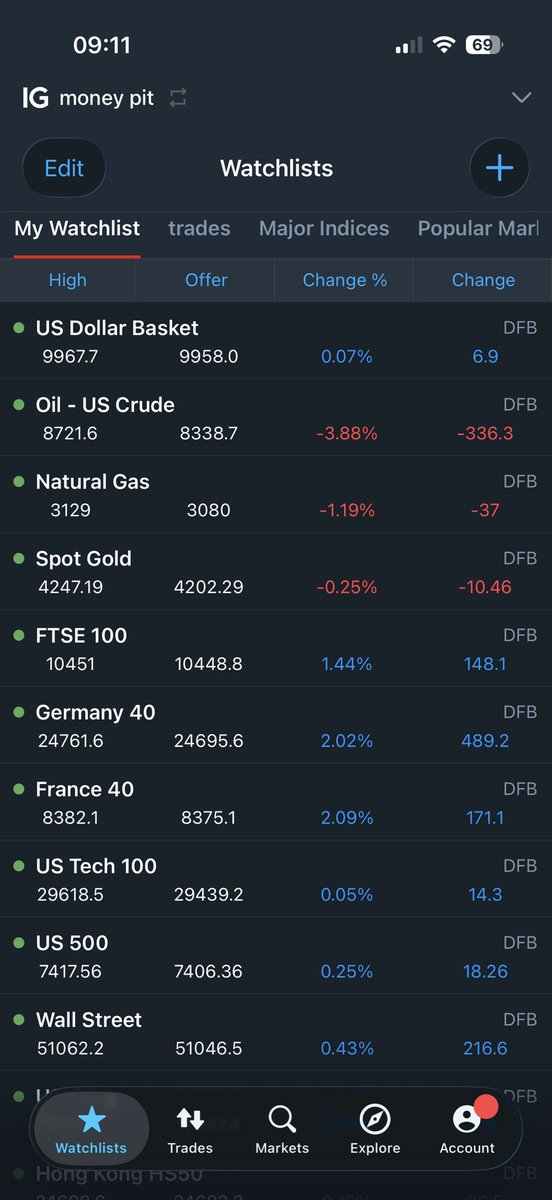The image size is (552, 1200).
Task: Open the Trades arrows icon in bottom bar
Action: [x=190, y=1119]
